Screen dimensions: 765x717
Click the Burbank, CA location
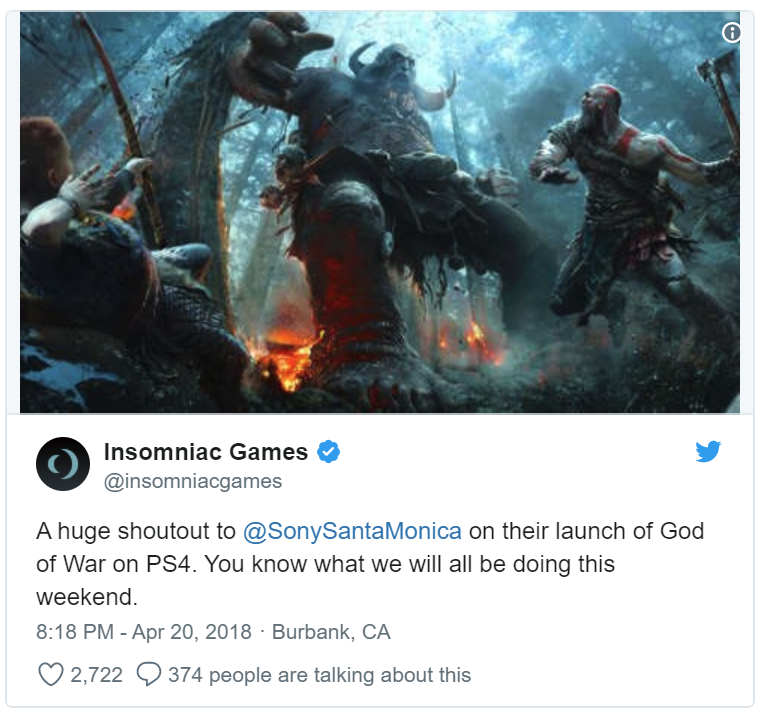331,632
